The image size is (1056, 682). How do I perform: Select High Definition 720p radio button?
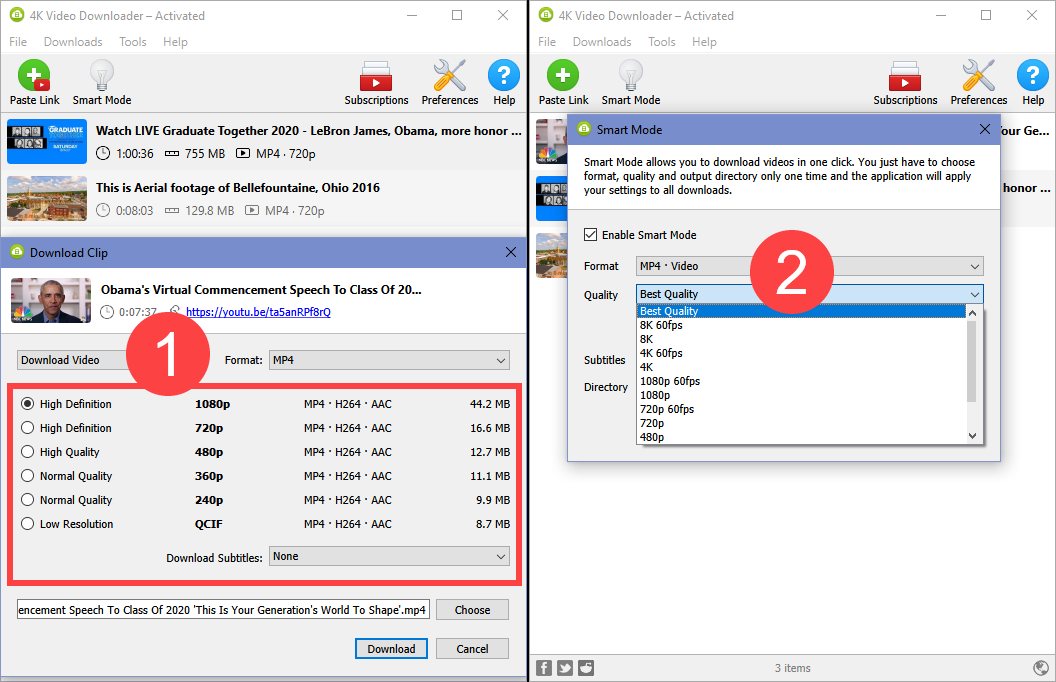(x=28, y=428)
